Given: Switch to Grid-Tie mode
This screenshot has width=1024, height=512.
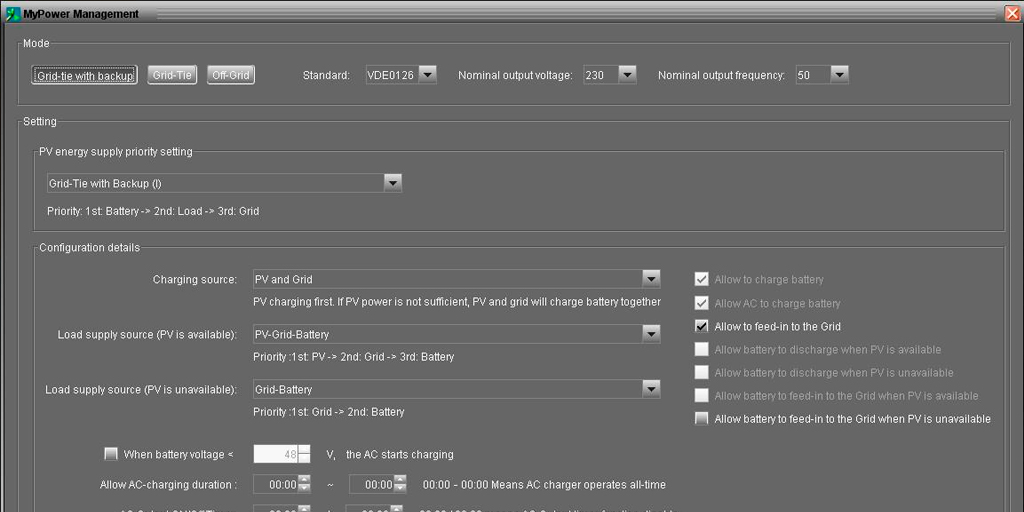Looking at the screenshot, I should 172,75.
